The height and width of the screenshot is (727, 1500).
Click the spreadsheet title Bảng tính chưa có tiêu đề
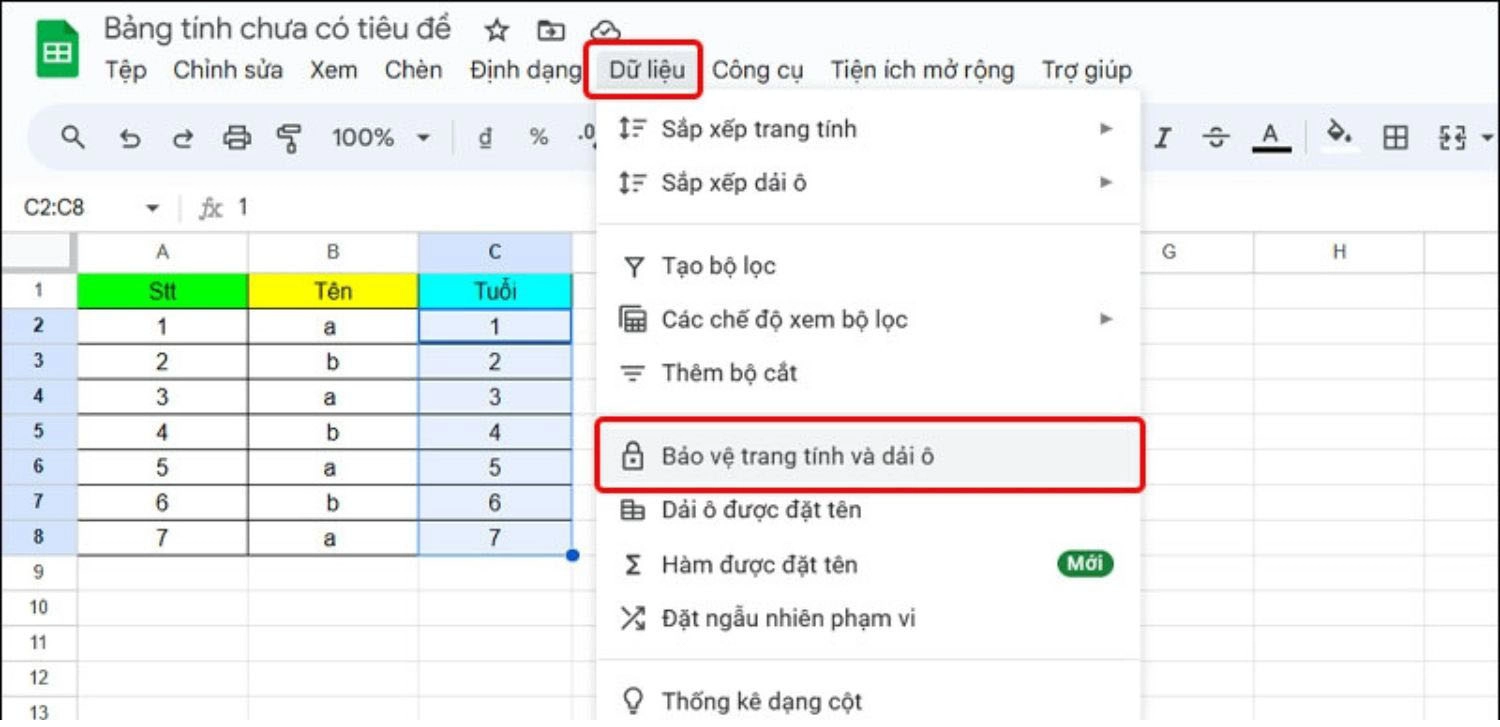click(x=277, y=29)
